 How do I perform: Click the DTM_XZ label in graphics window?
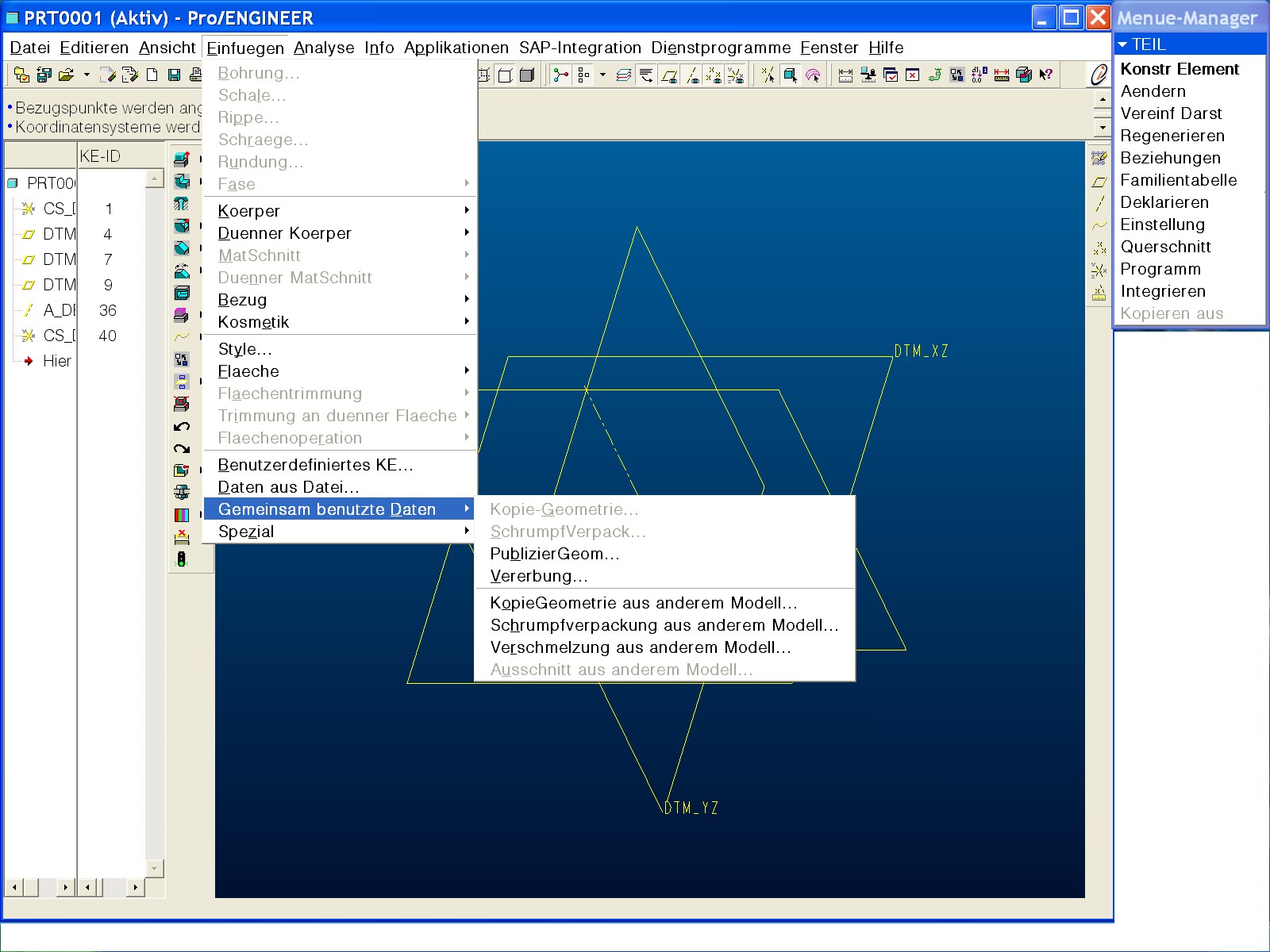pyautogui.click(x=922, y=351)
